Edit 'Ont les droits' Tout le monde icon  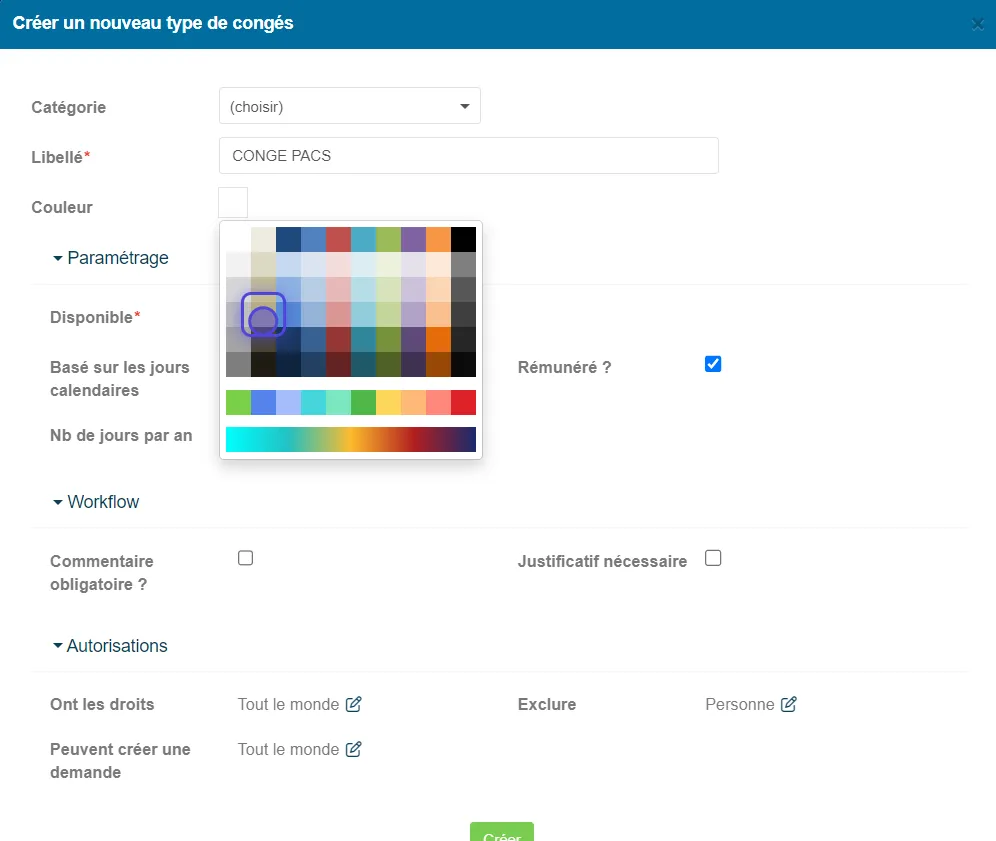pyautogui.click(x=353, y=704)
